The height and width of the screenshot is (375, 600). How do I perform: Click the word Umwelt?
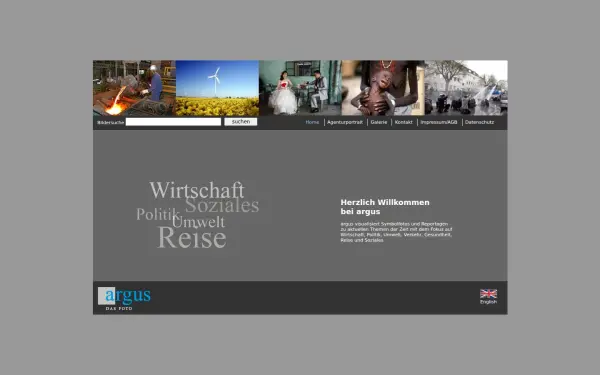tap(199, 222)
